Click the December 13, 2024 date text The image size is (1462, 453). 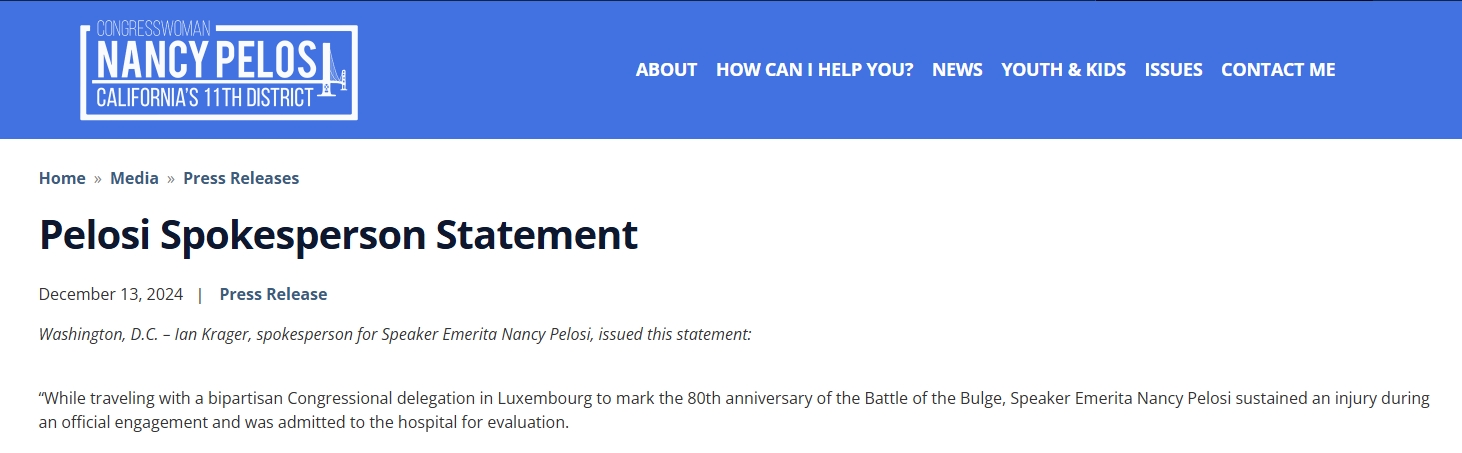pyautogui.click(x=111, y=294)
